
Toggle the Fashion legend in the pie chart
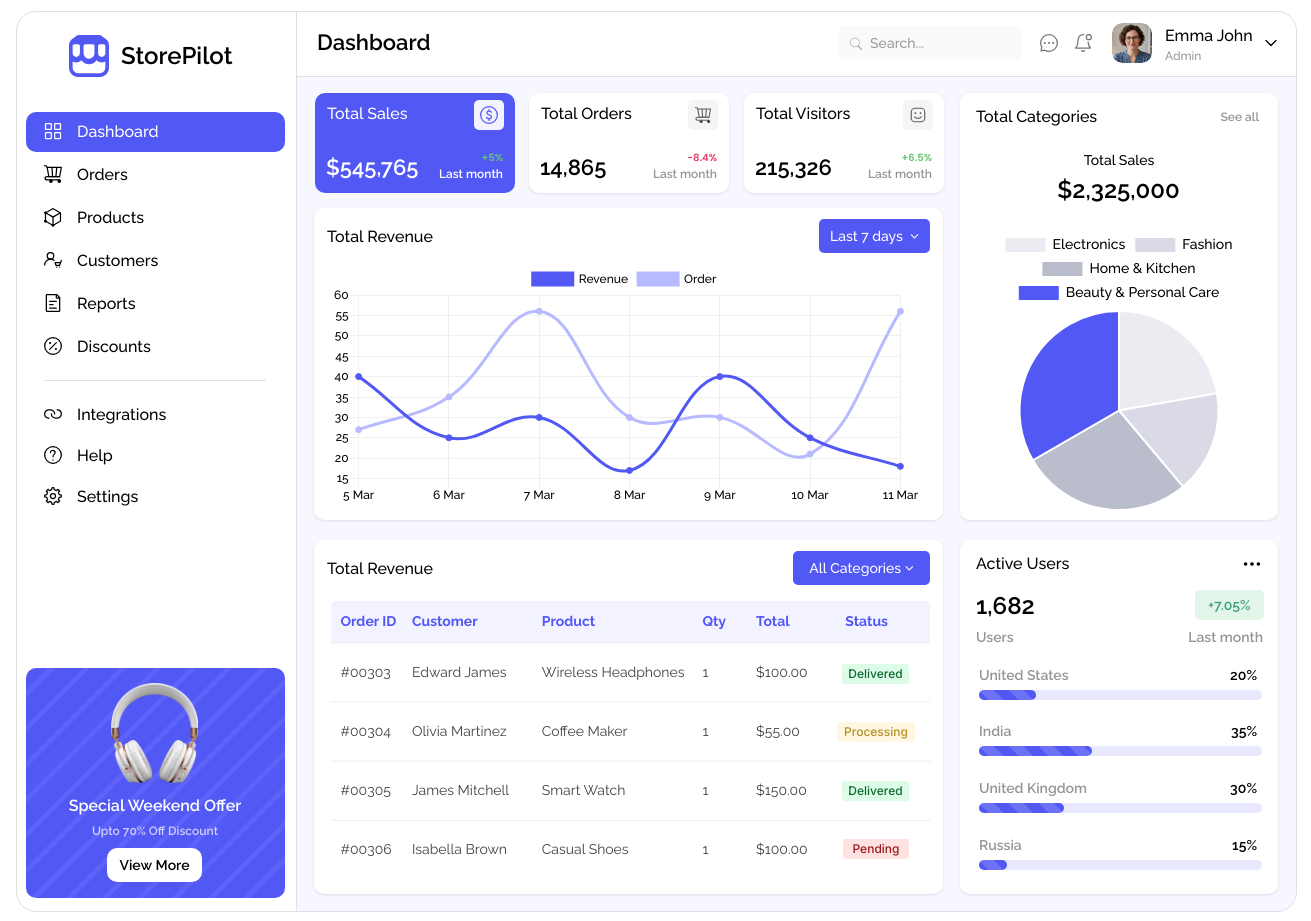click(1184, 244)
